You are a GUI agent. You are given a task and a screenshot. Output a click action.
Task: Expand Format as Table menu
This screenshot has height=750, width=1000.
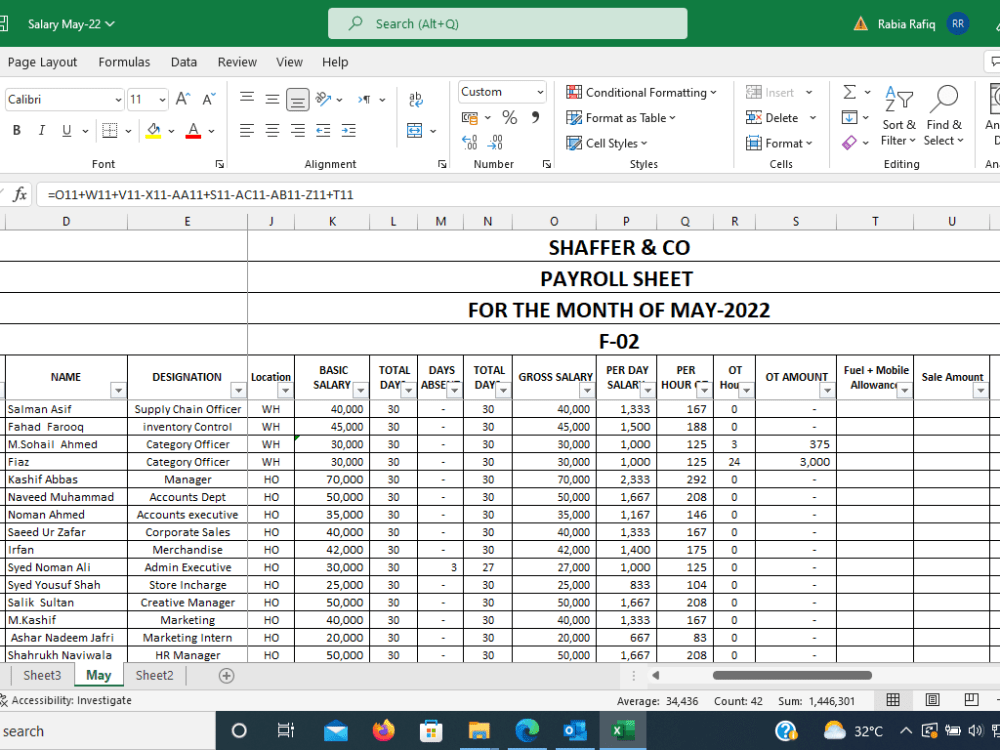pyautogui.click(x=621, y=118)
